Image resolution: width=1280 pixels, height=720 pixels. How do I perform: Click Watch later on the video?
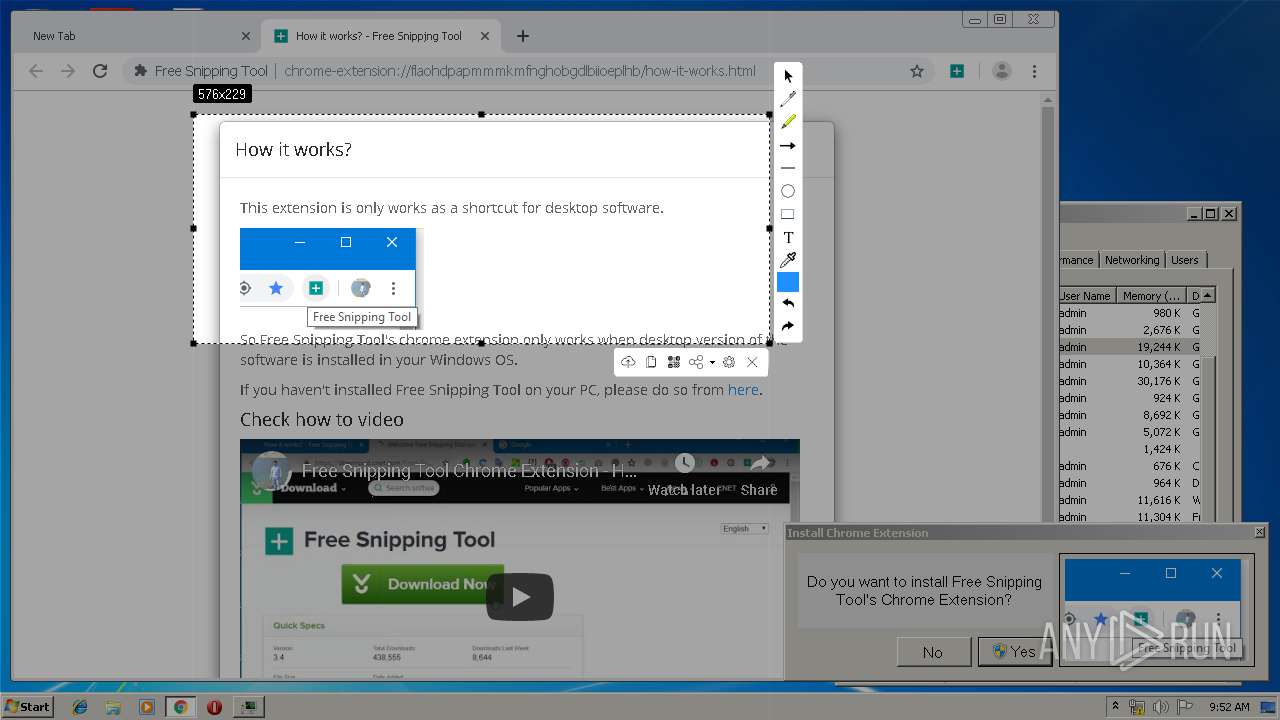click(x=684, y=475)
